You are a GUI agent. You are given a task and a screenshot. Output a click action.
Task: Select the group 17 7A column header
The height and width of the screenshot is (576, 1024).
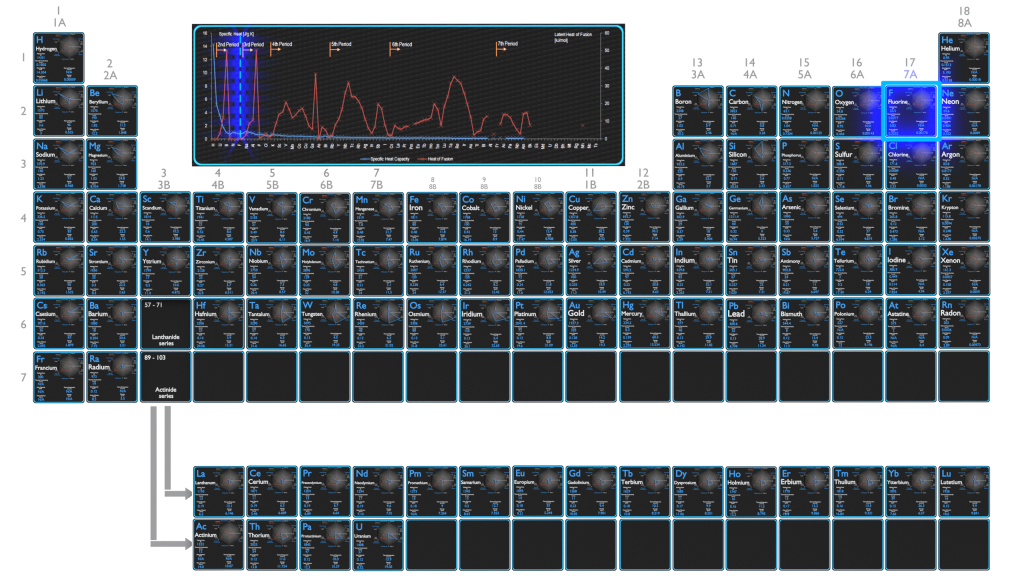click(910, 68)
